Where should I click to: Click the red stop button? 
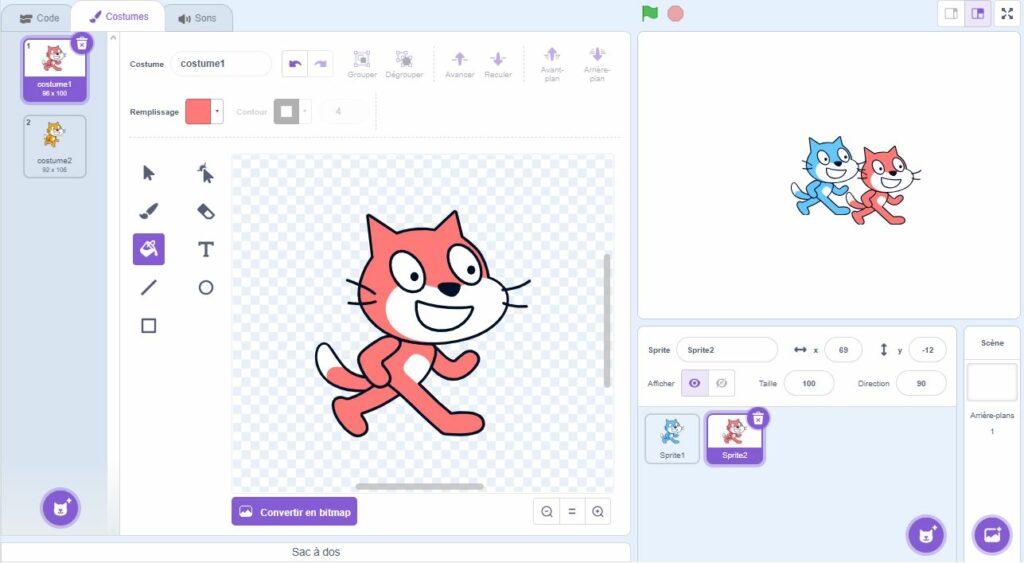click(x=675, y=14)
